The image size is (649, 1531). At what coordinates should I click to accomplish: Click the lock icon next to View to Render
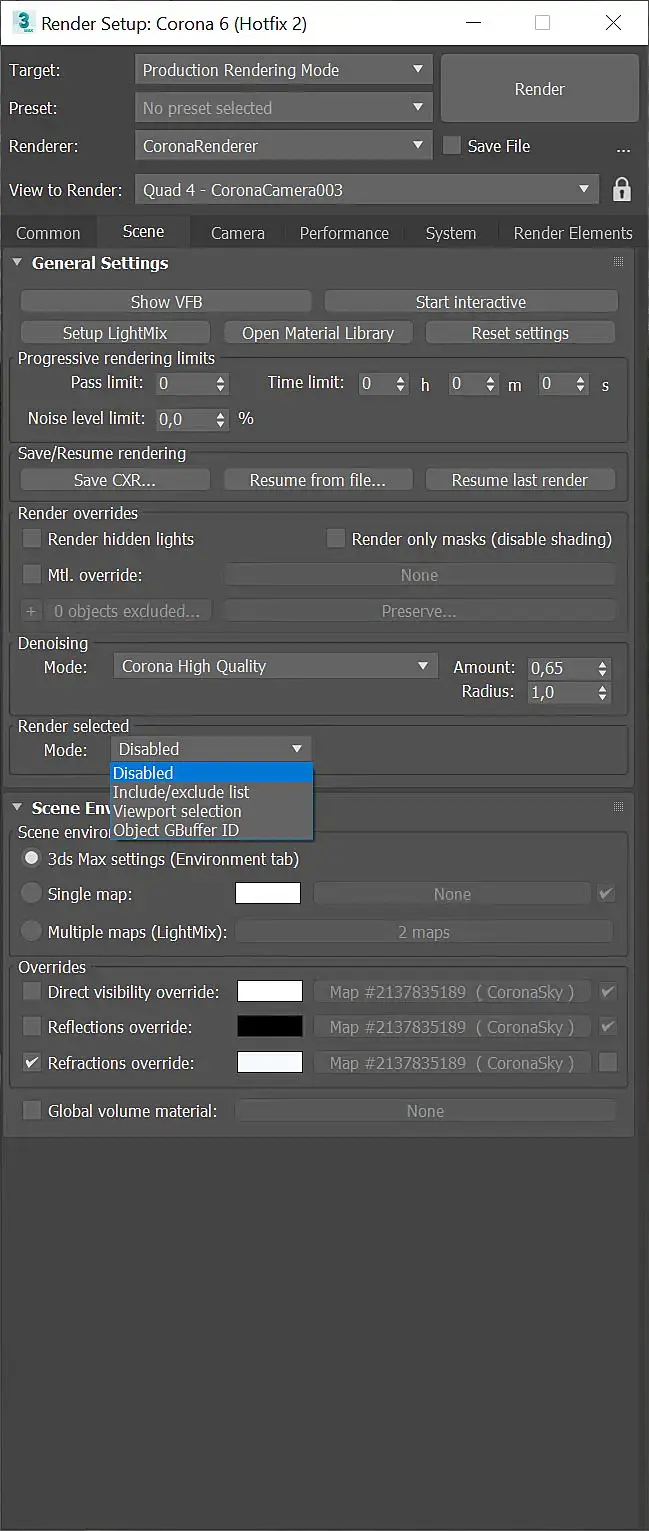click(621, 189)
